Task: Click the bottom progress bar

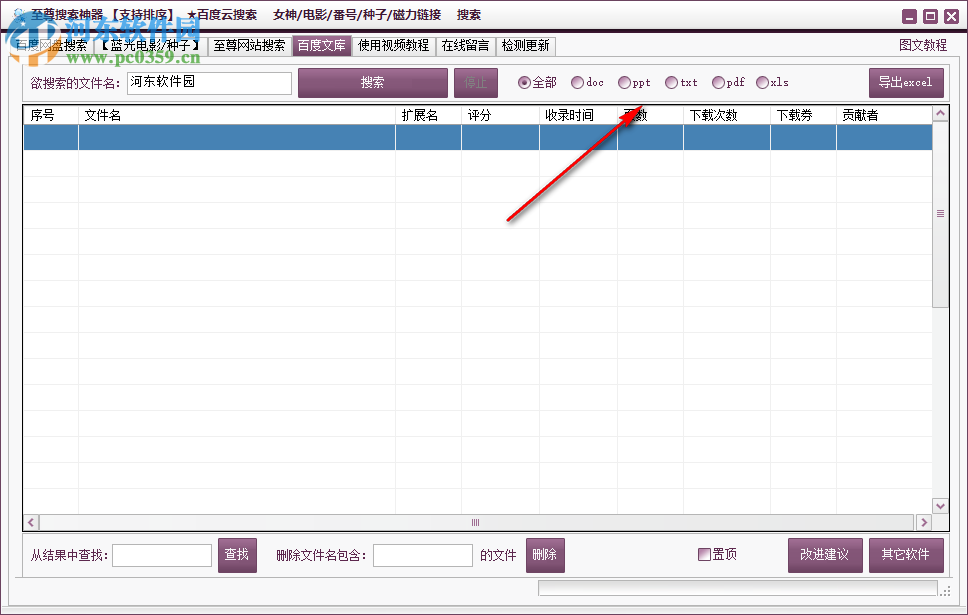Action: point(738,588)
